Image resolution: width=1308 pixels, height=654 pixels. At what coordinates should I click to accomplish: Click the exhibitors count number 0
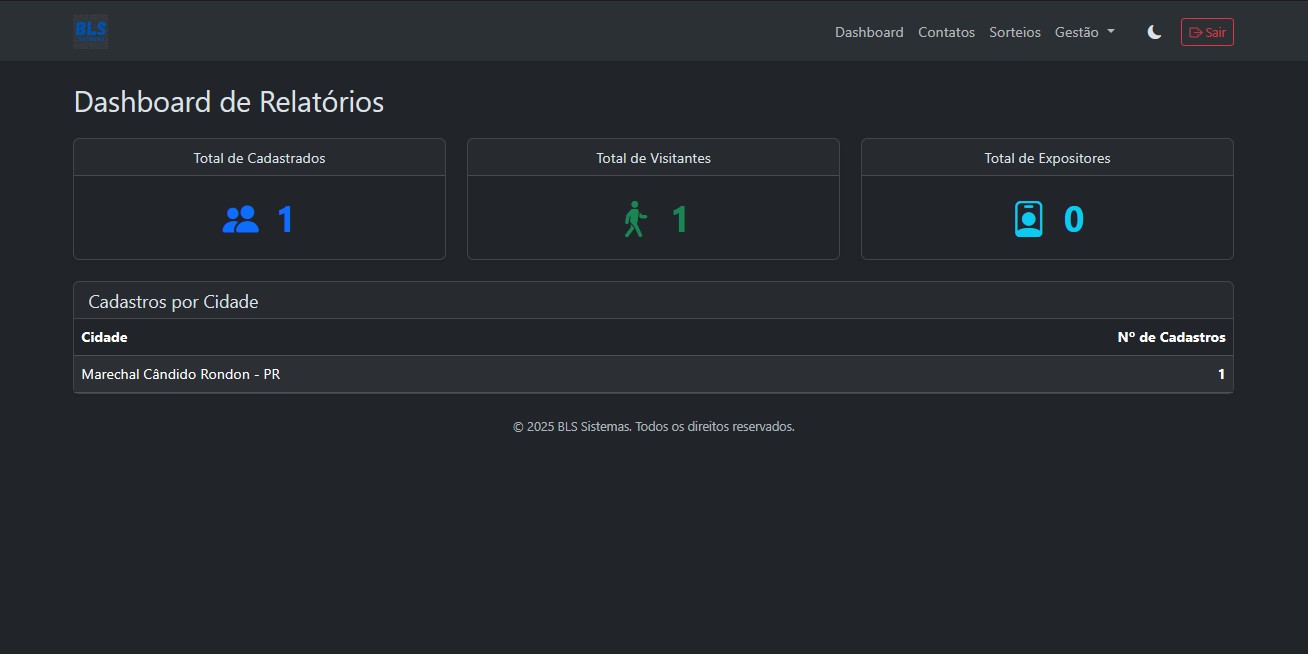point(1073,220)
